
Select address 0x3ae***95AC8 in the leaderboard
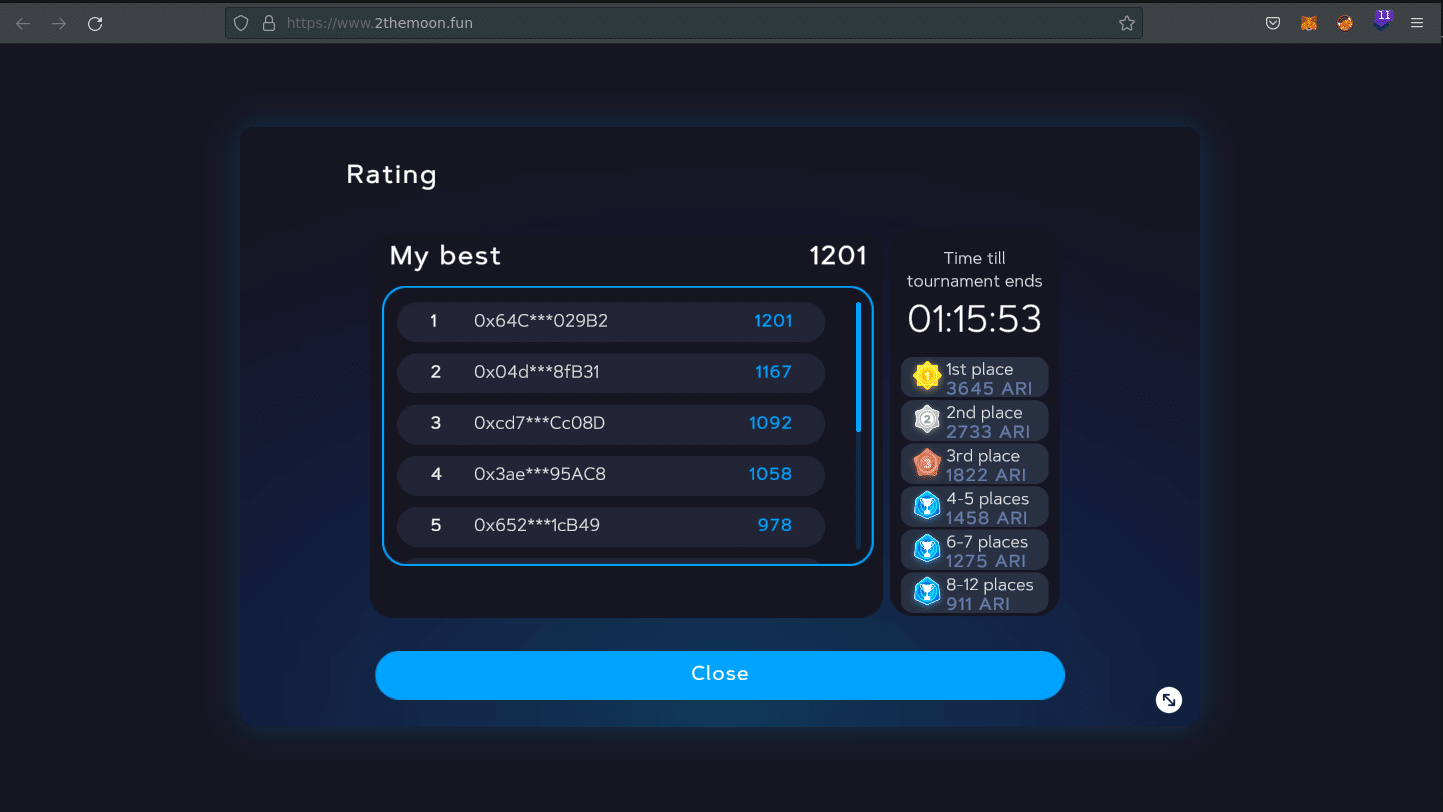[x=540, y=474]
